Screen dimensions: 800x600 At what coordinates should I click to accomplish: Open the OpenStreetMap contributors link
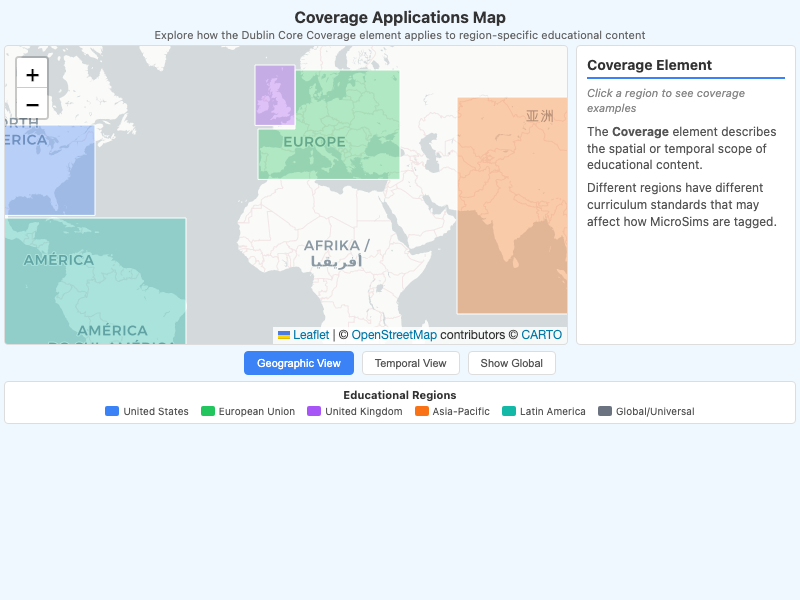coord(394,334)
